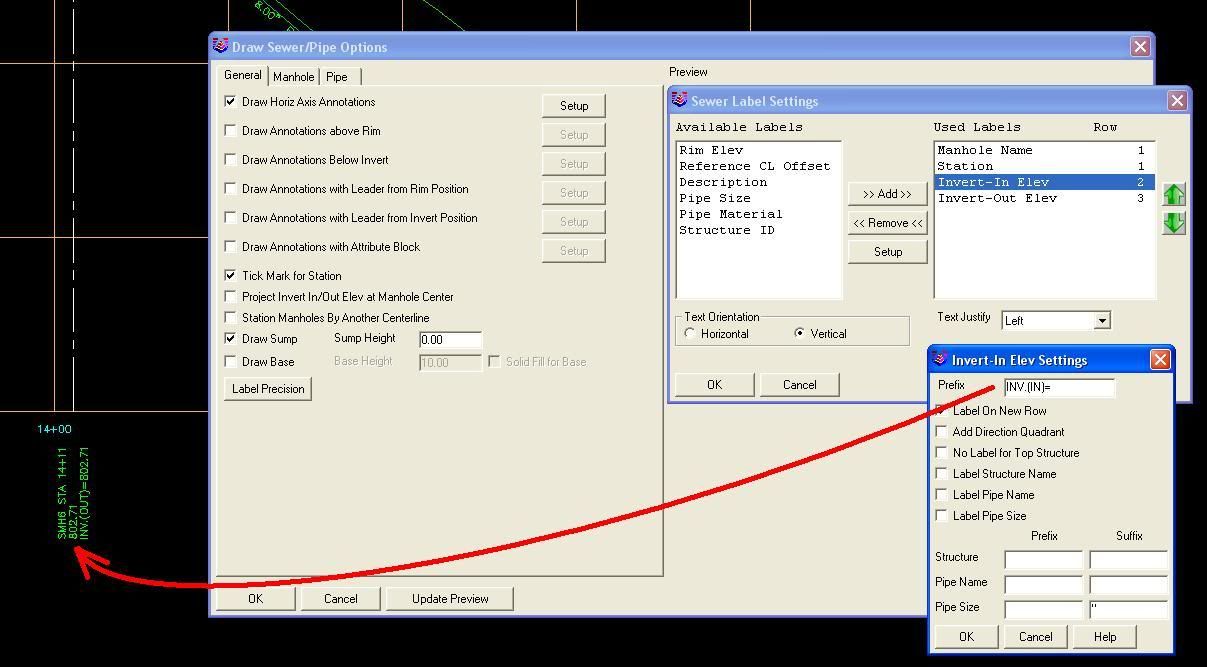Select Pipe Material in Available Labels
The width and height of the screenshot is (1207, 667).
point(730,214)
